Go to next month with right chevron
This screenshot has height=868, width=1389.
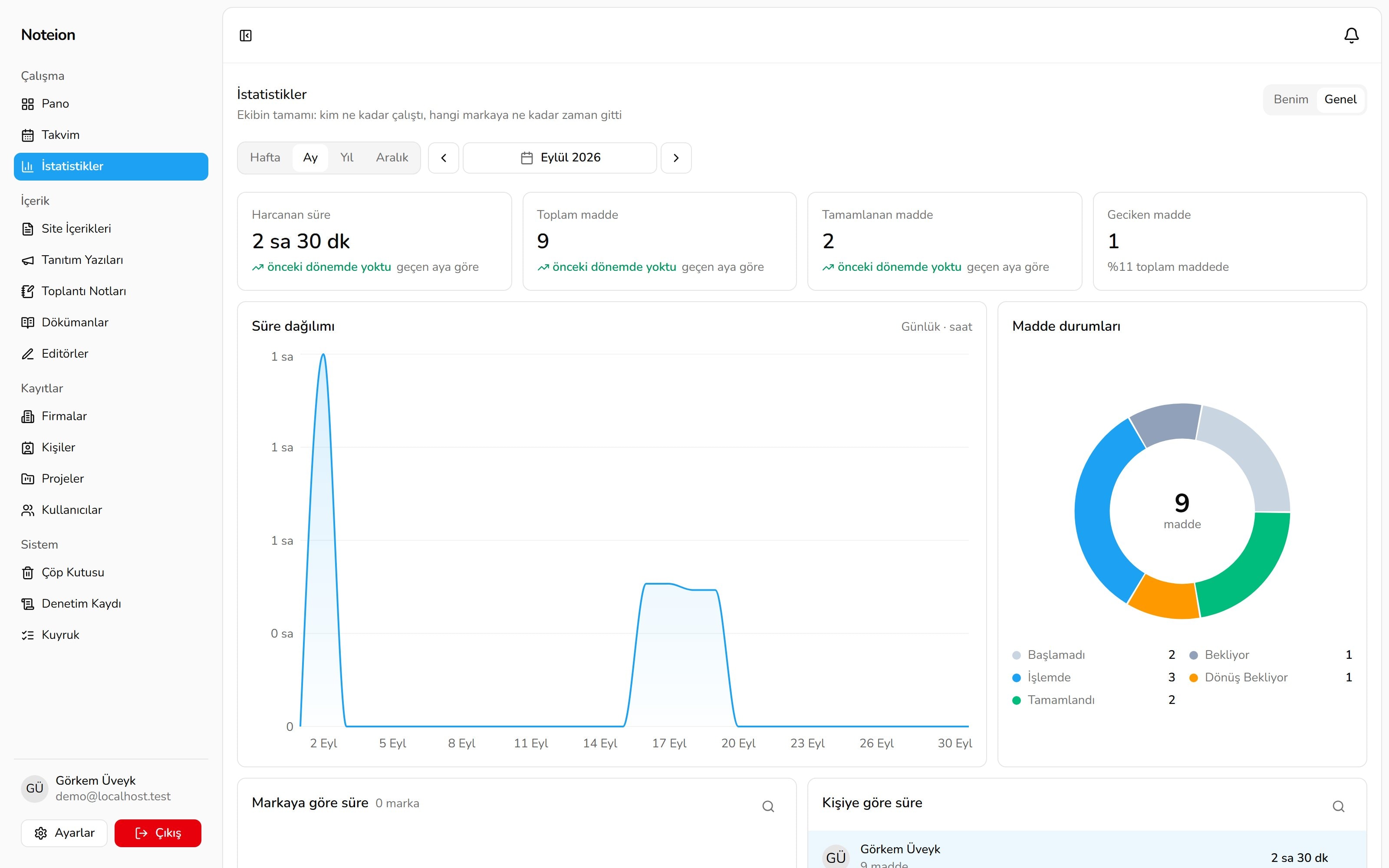[676, 158]
